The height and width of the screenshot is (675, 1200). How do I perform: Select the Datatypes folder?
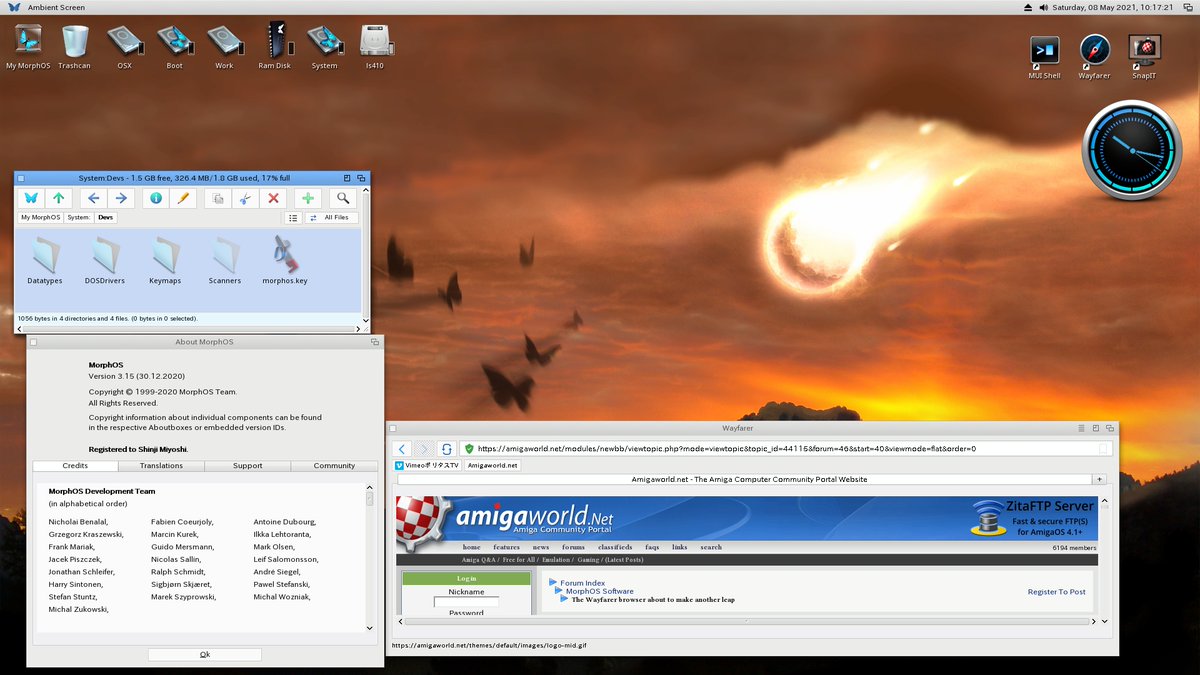[45, 260]
